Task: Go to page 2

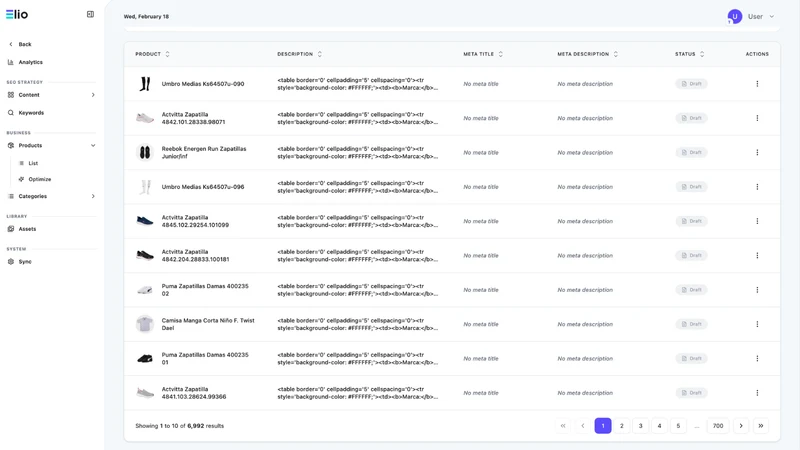Action: (621, 426)
